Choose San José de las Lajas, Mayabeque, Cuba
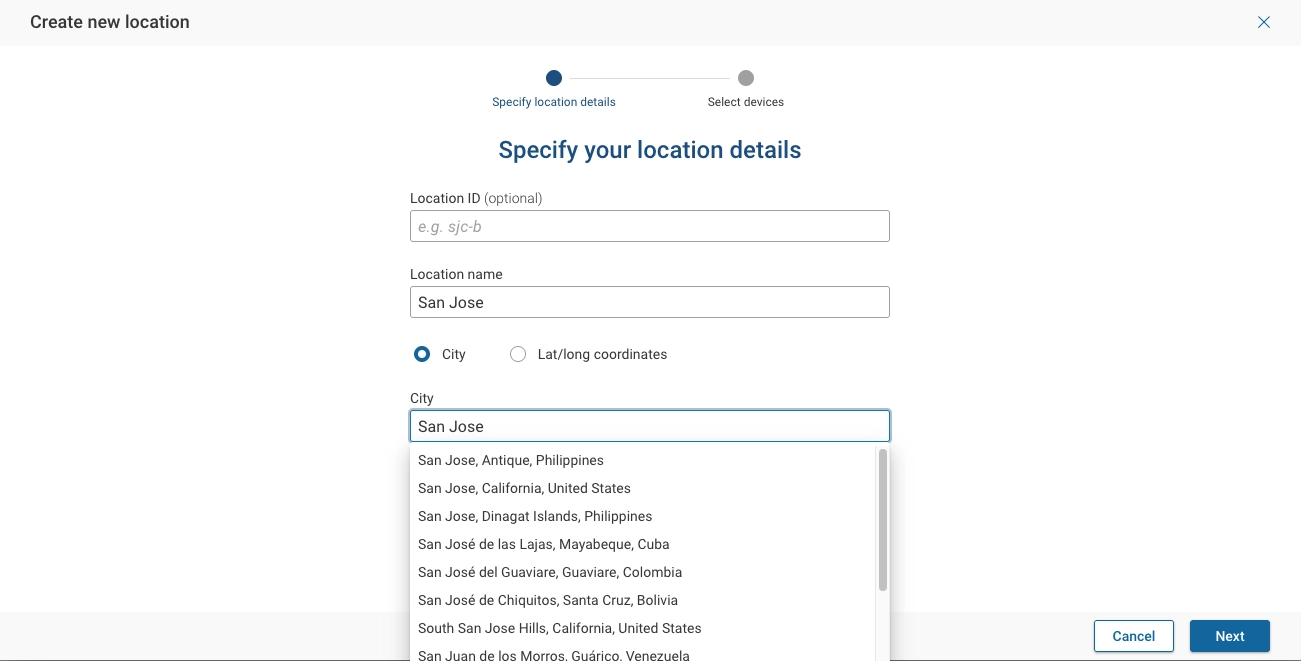Screen dimensions: 1301x661 (543, 544)
